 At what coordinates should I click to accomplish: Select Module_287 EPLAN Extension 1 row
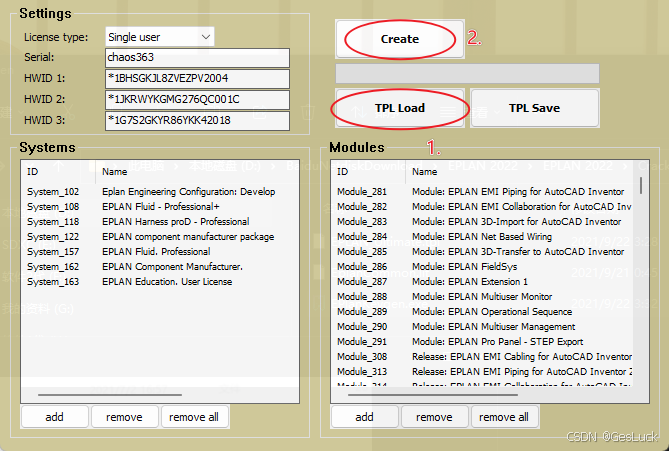click(x=483, y=282)
